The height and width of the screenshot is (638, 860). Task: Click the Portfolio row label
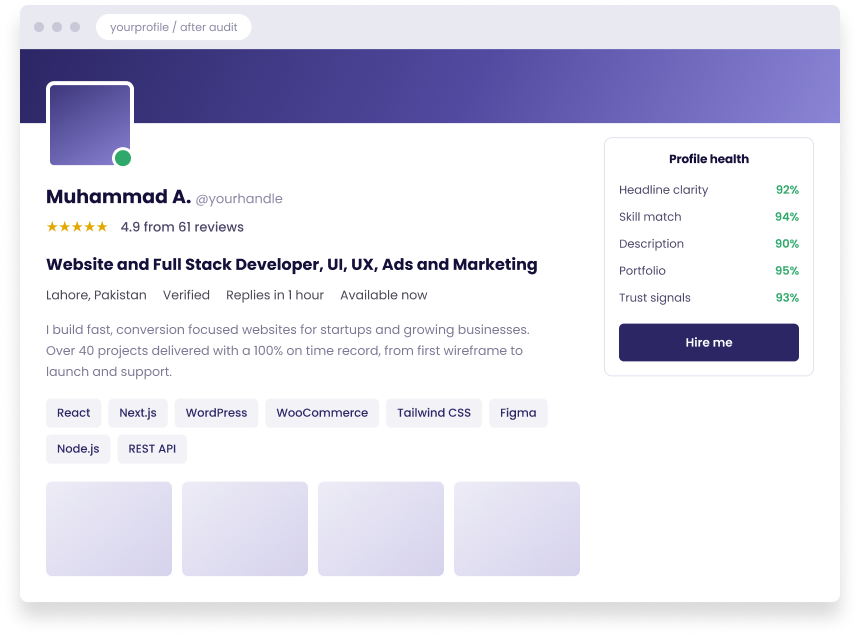coord(642,270)
